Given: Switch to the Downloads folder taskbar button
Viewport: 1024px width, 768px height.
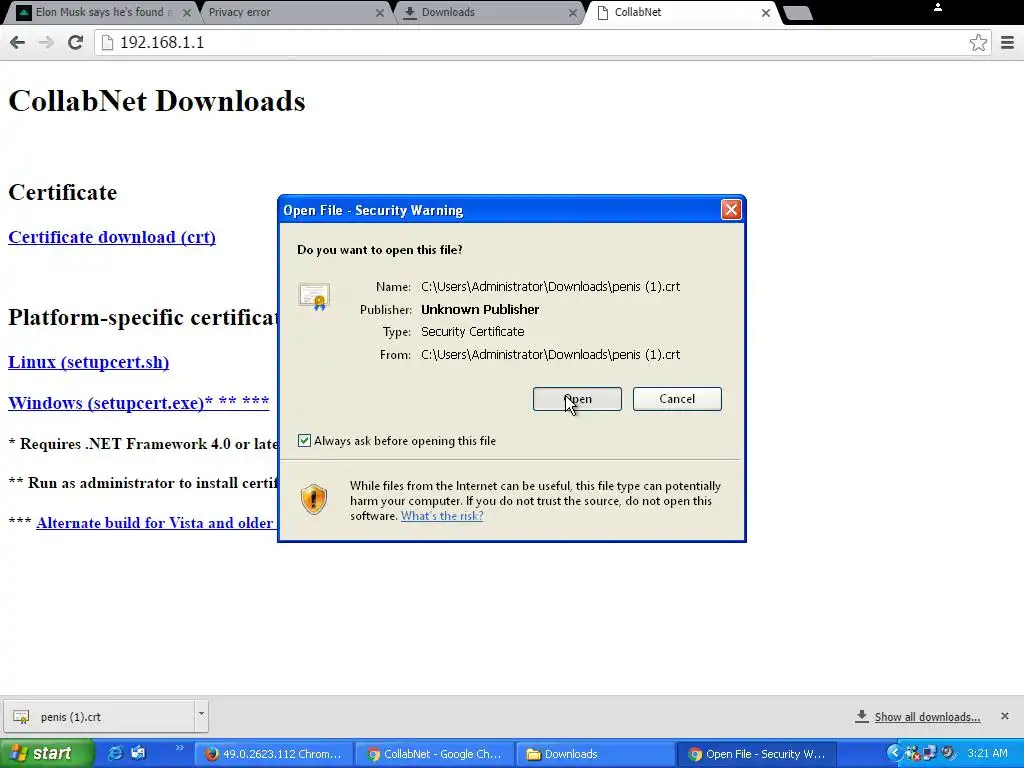Looking at the screenshot, I should tap(595, 754).
